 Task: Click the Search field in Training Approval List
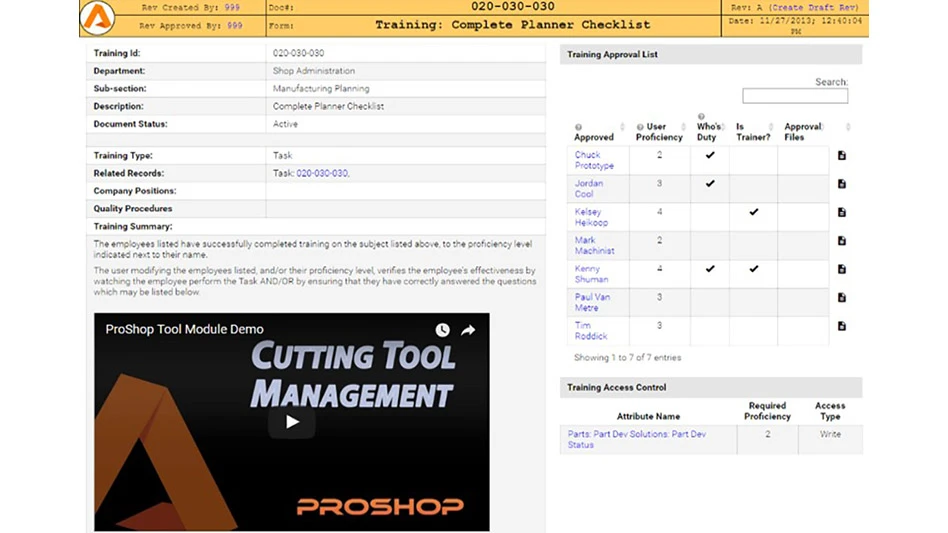pos(795,96)
